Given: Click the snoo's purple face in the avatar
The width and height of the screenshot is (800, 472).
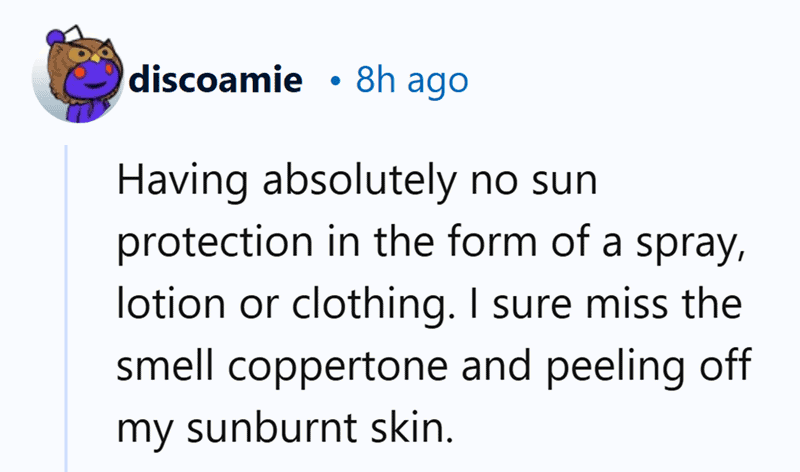Looking at the screenshot, I should (x=90, y=79).
